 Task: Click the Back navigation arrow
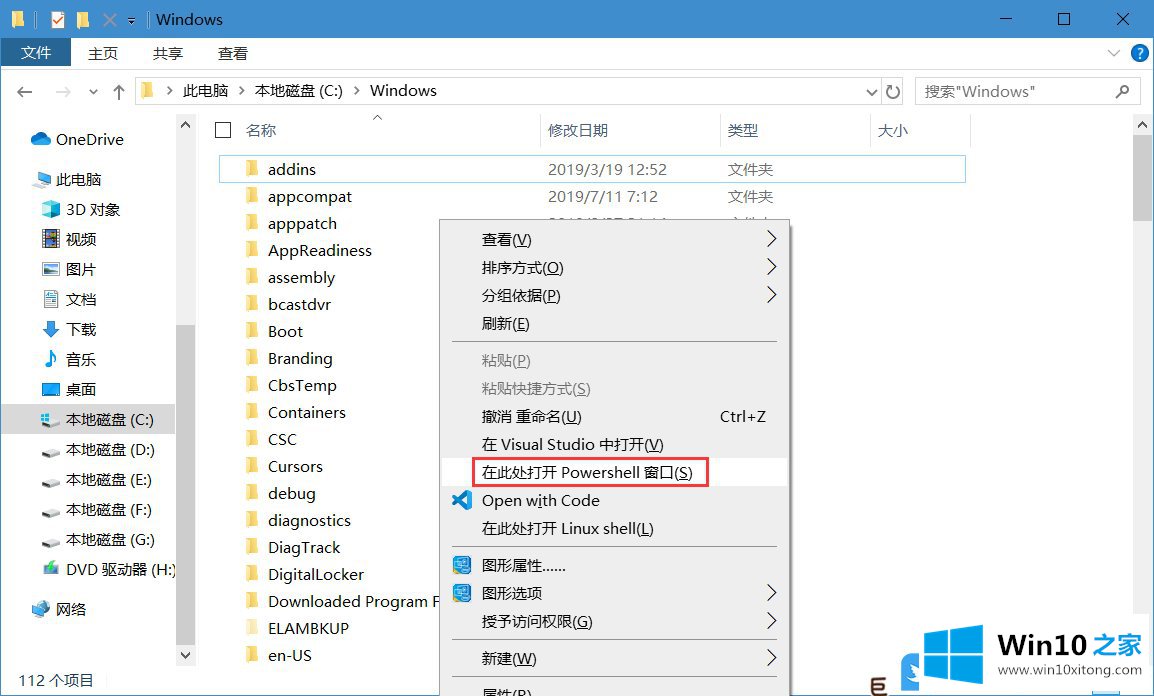click(x=25, y=92)
